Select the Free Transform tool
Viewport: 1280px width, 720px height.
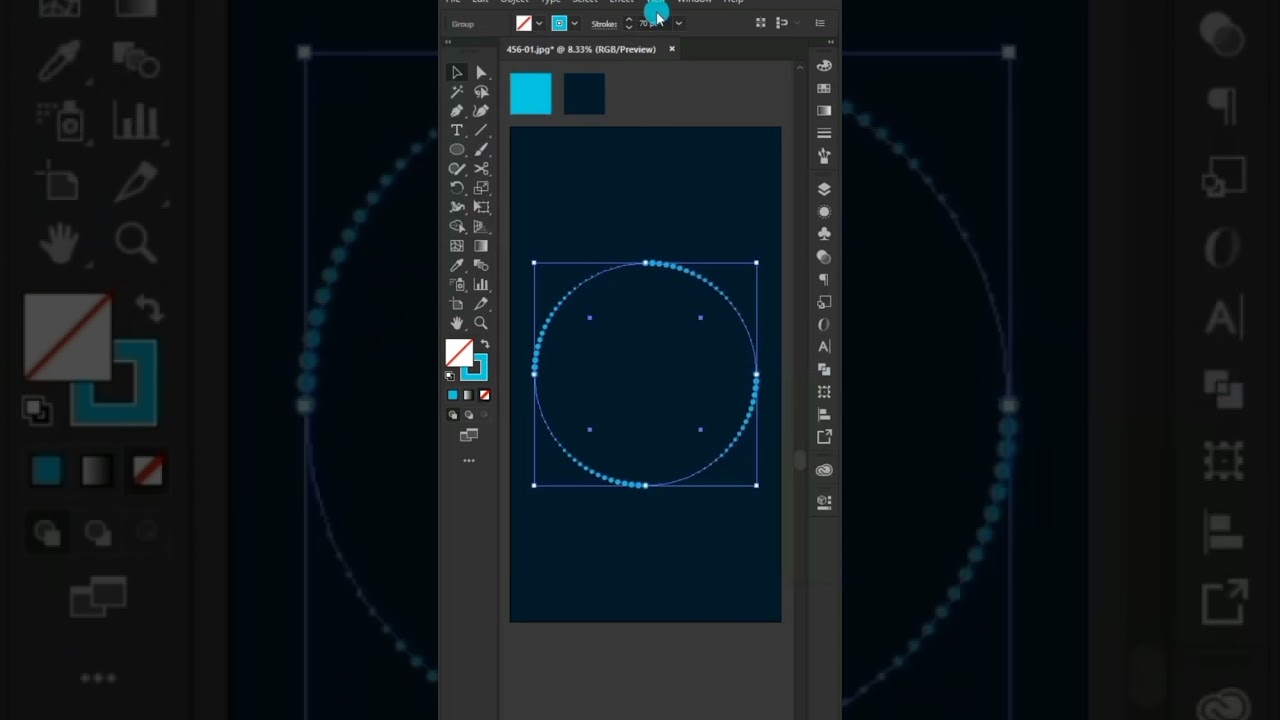point(481,207)
